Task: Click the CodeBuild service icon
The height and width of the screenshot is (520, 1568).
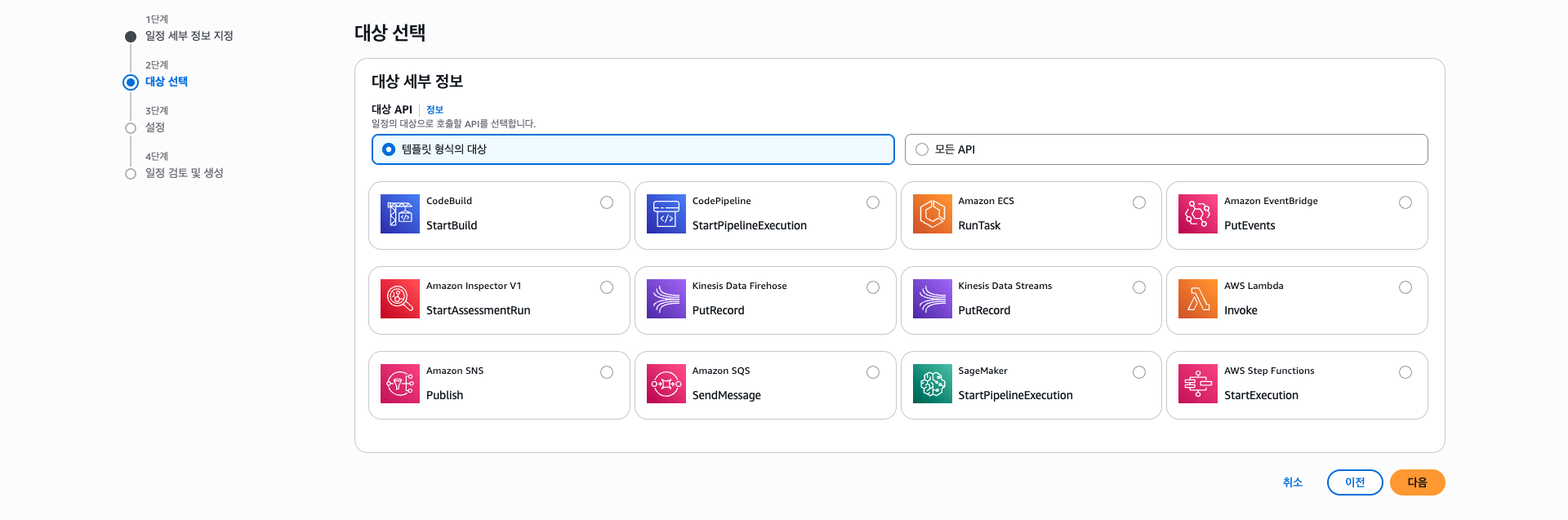Action: pyautogui.click(x=400, y=214)
